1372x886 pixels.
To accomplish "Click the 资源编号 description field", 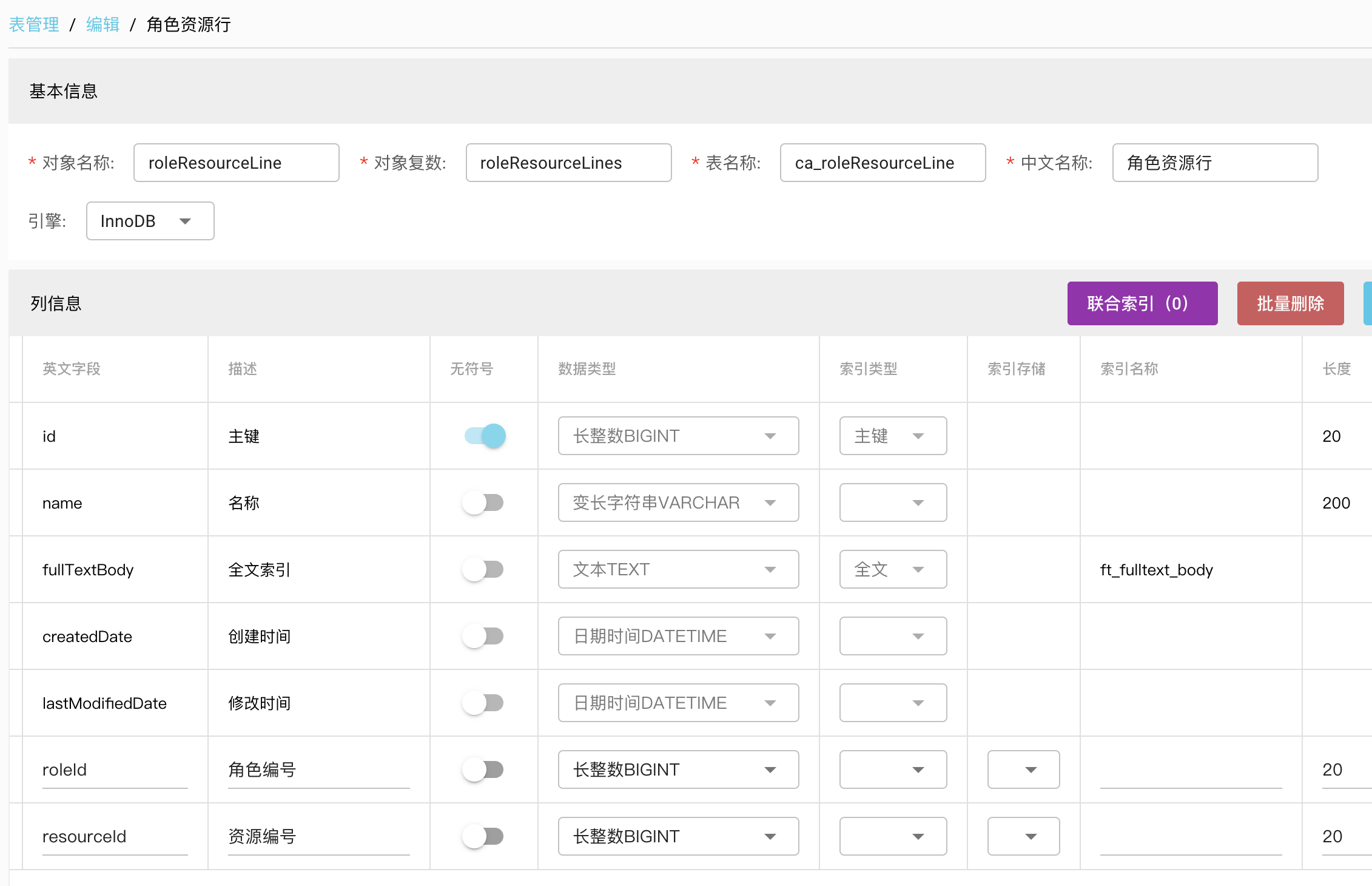I will coord(318,836).
